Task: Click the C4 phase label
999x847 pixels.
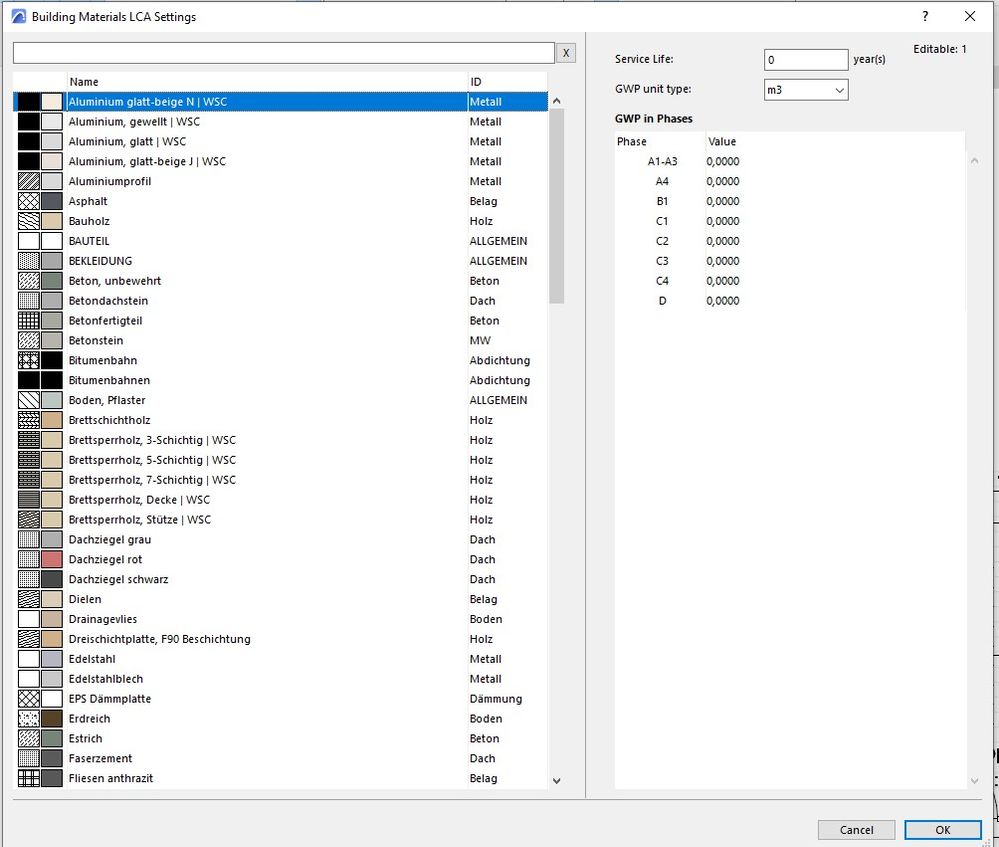Action: pyautogui.click(x=663, y=281)
